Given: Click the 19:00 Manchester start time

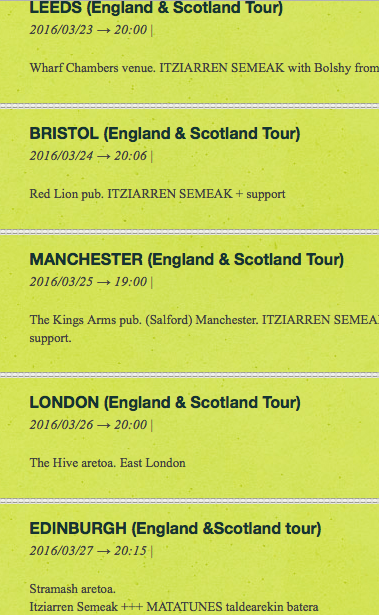Looking at the screenshot, I should 130,282.
